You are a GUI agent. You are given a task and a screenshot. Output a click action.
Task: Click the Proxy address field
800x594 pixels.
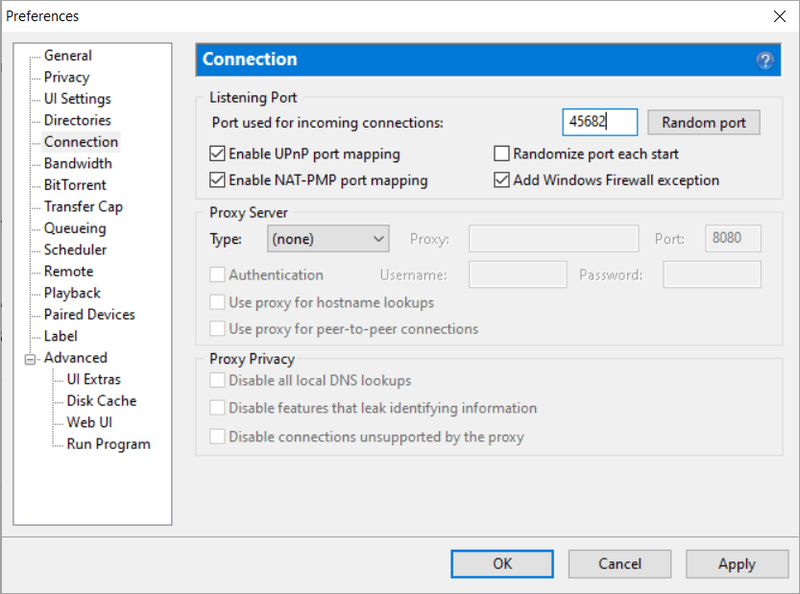point(554,238)
